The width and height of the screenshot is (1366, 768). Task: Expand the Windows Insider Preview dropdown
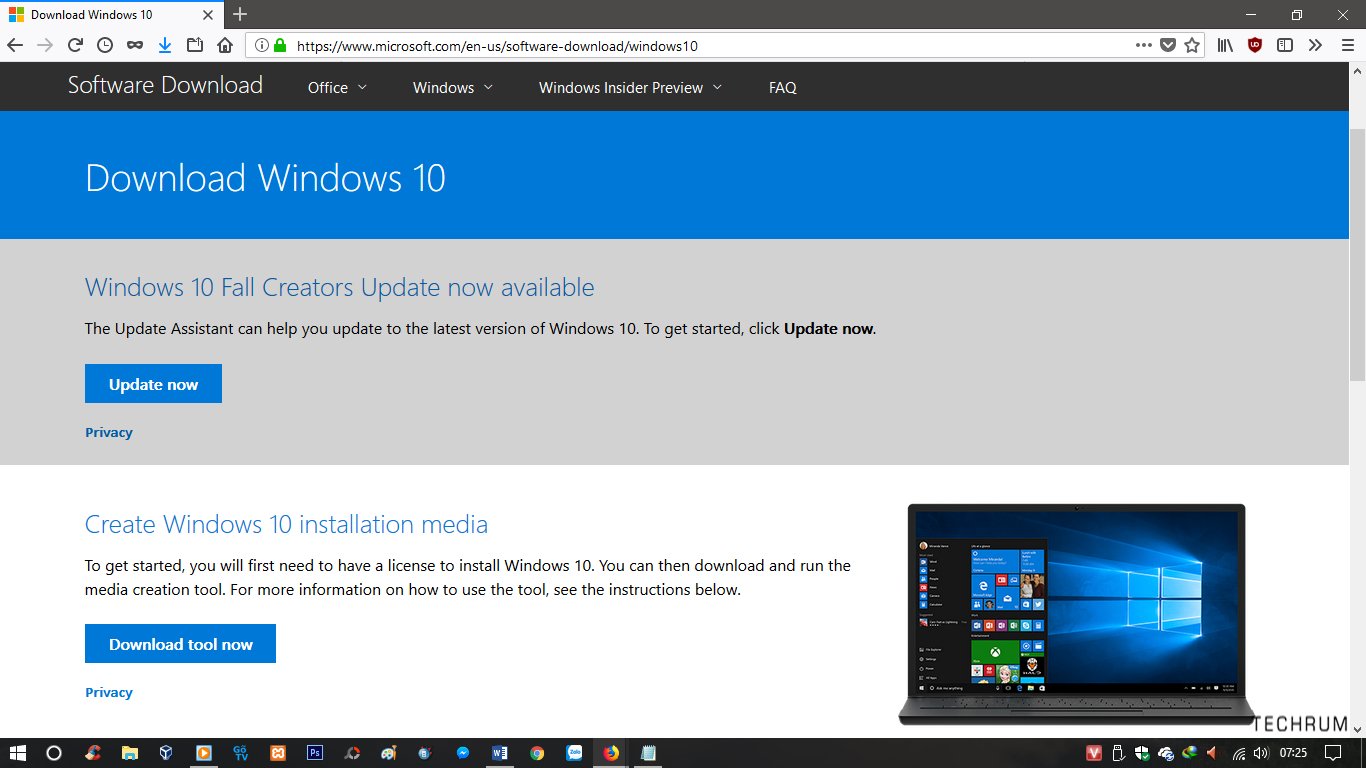pos(630,88)
